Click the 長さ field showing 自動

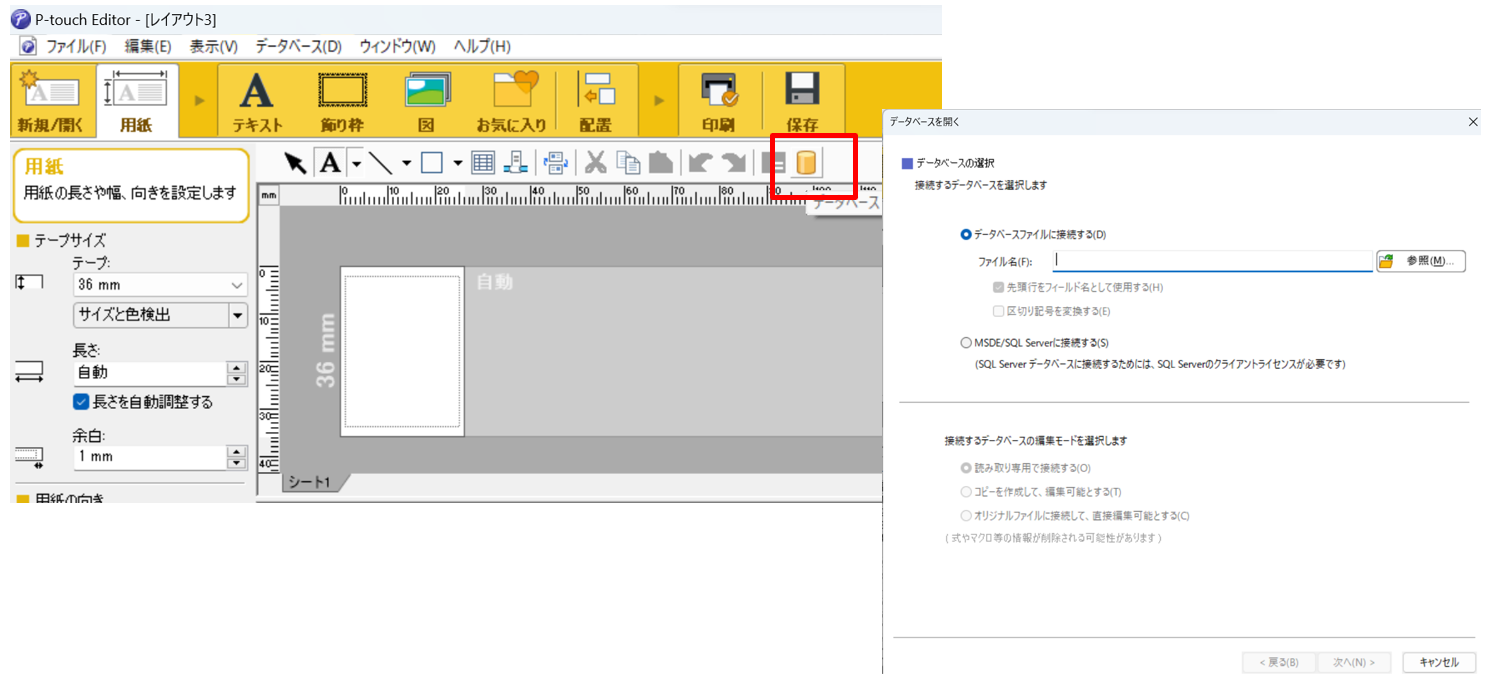[x=151, y=373]
